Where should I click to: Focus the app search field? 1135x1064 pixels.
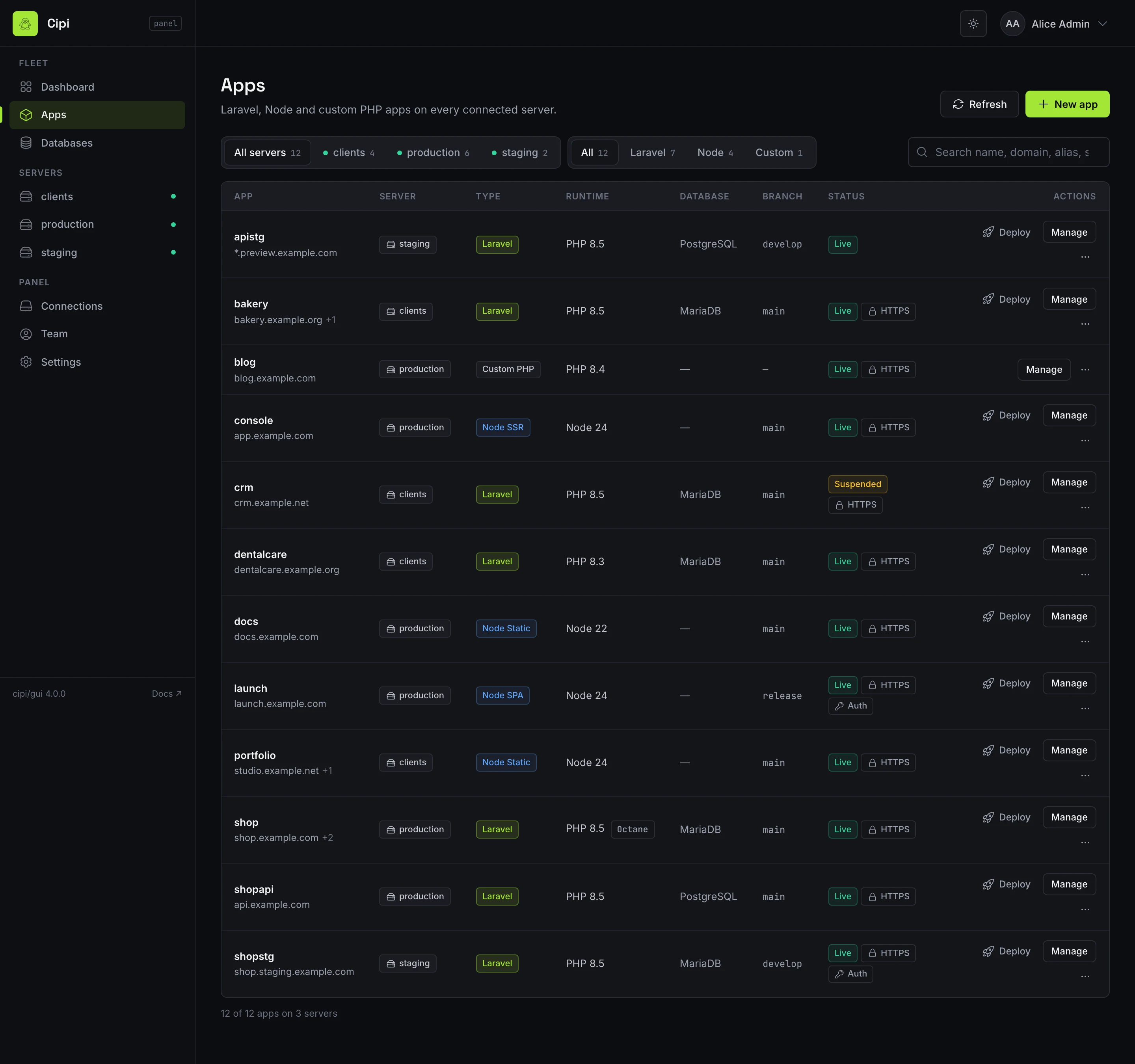coord(1008,152)
